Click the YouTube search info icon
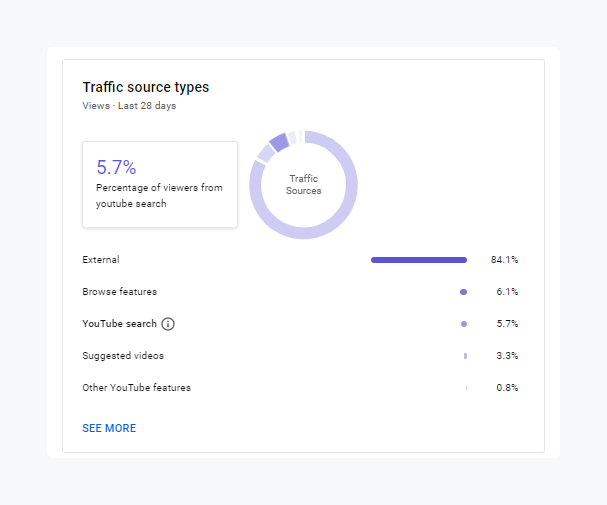This screenshot has height=505, width=607. pos(168,324)
